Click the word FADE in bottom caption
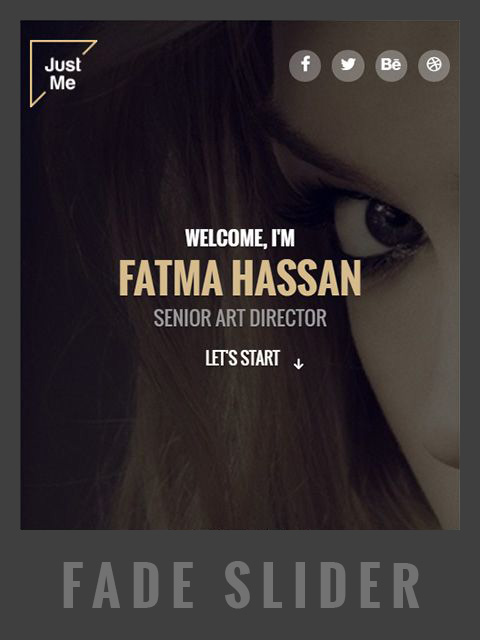Image resolution: width=480 pixels, height=640 pixels. [128, 585]
